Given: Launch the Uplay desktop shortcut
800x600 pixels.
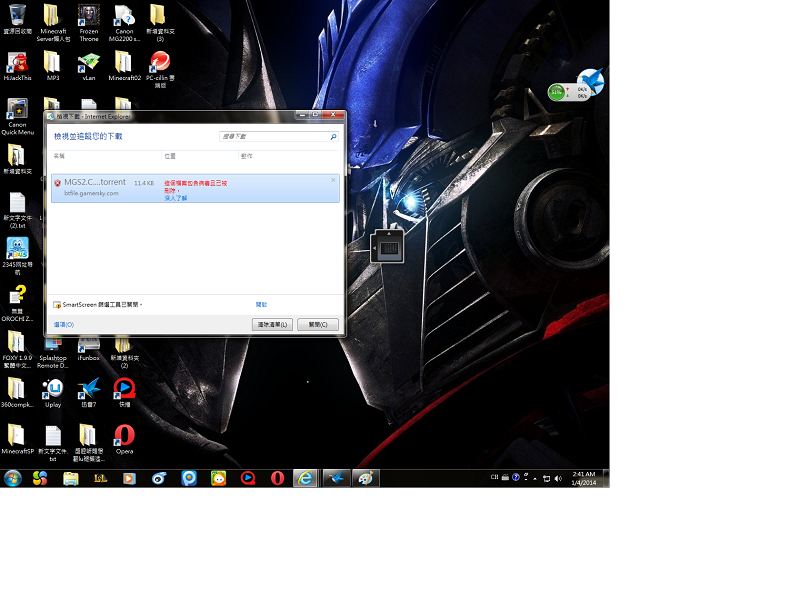Looking at the screenshot, I should pos(53,392).
